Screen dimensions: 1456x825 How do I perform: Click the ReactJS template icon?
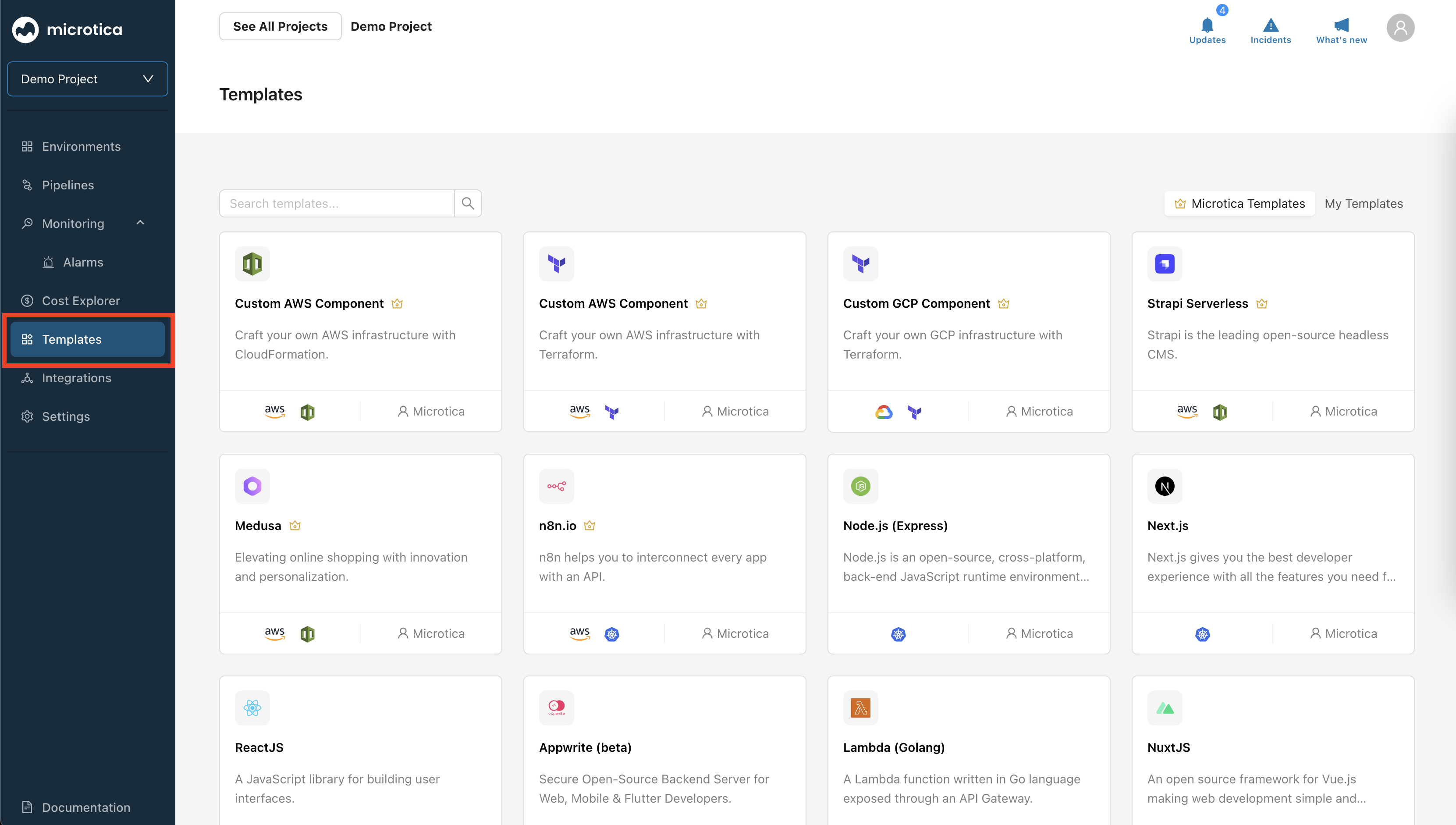pos(253,708)
